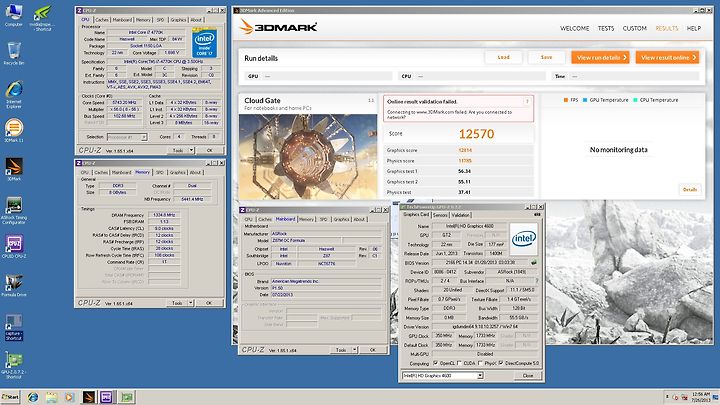Screen dimensions: 720x405
Task: Toggle the DirectCompute 5.0 checkbox
Action: (501, 363)
